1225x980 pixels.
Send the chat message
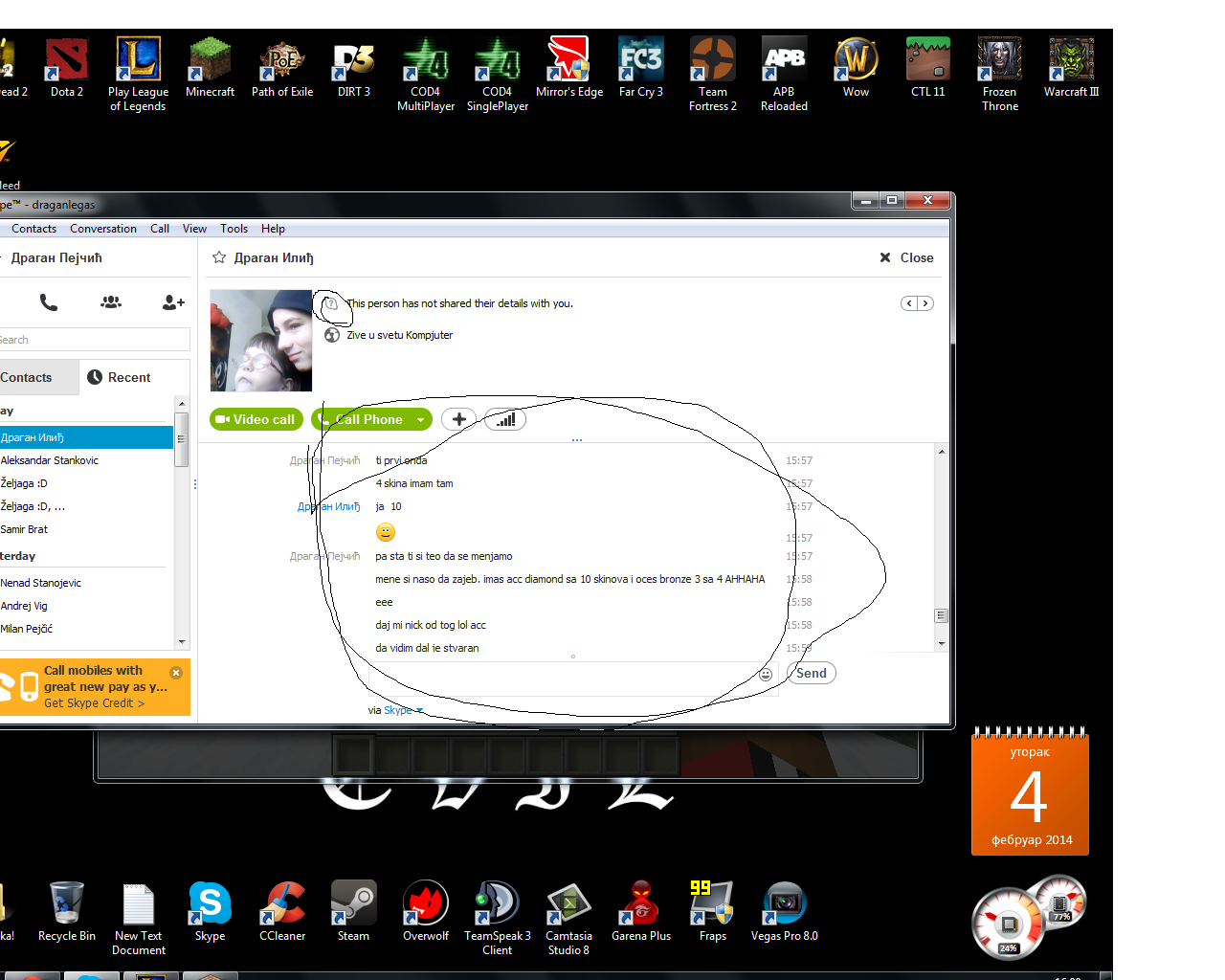point(812,673)
